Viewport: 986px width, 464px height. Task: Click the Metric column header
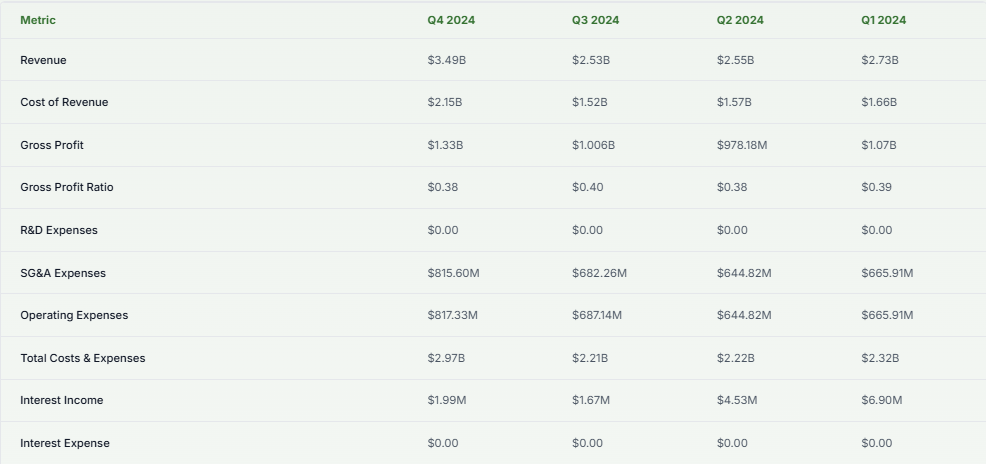pyautogui.click(x=38, y=20)
